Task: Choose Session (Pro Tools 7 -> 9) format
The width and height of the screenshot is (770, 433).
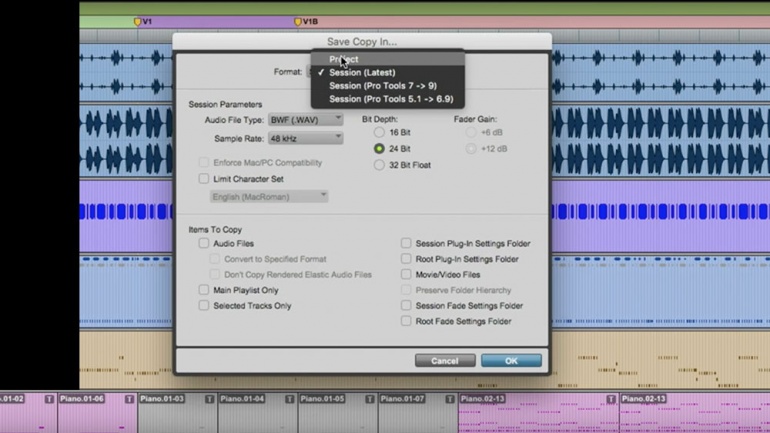Action: pos(382,86)
